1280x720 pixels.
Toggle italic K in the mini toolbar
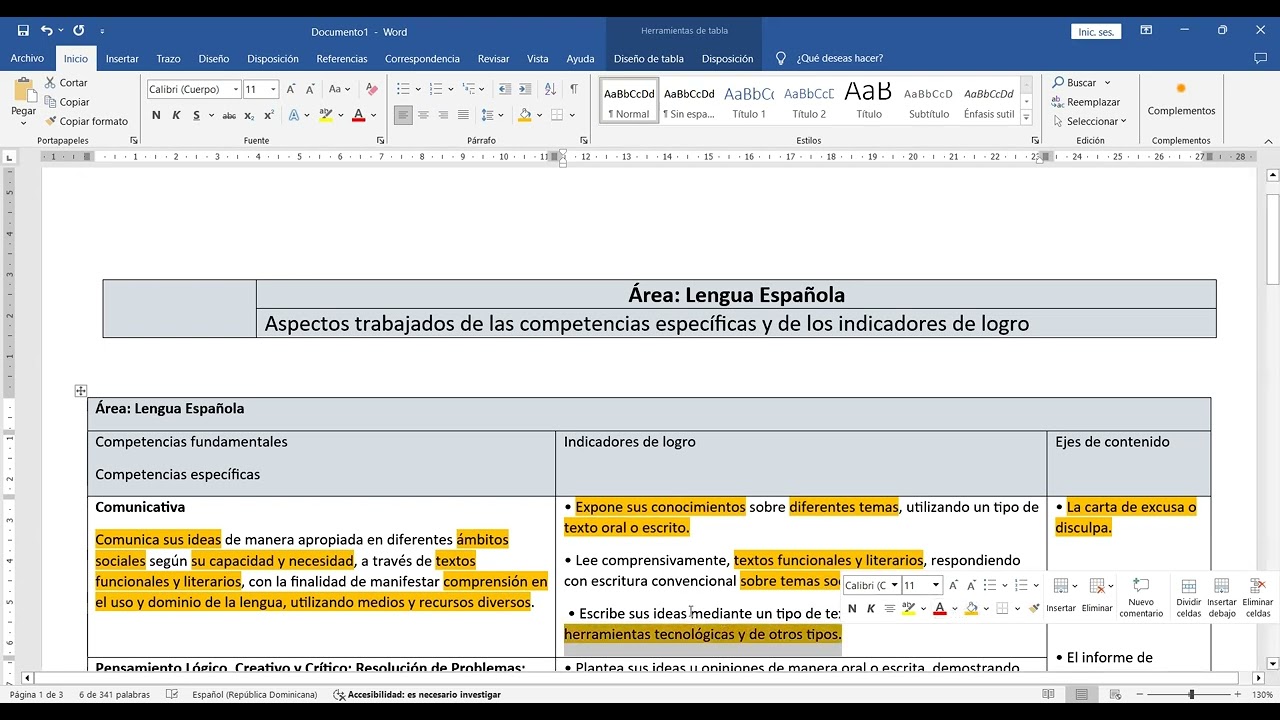(870, 608)
